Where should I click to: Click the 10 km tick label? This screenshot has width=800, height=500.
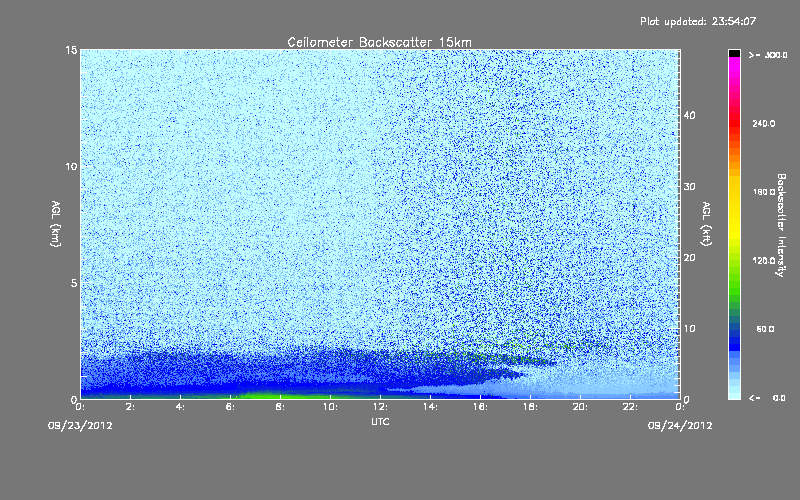point(71,166)
